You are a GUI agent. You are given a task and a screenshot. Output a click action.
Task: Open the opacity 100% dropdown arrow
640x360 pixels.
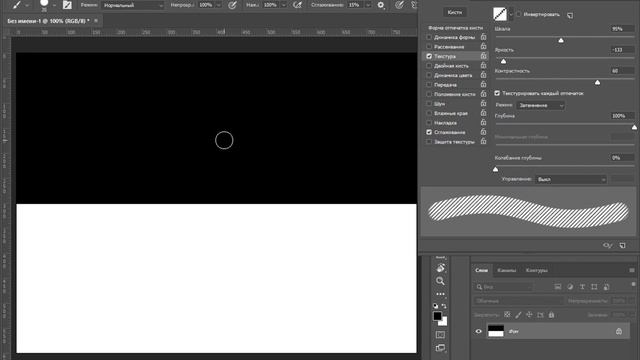pos(218,5)
